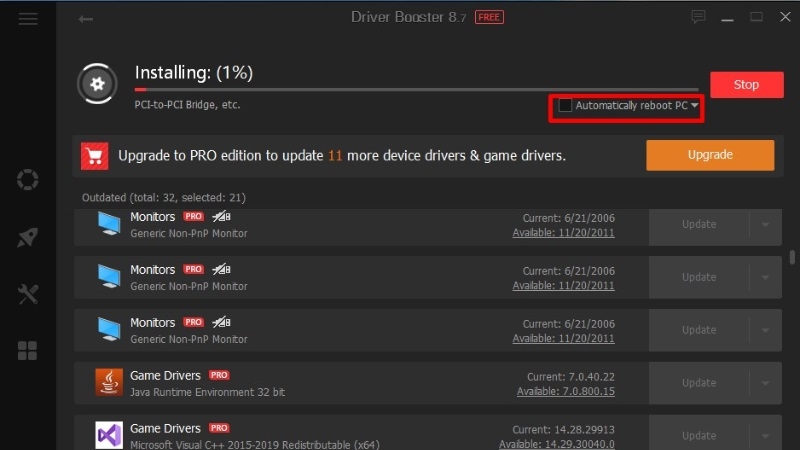Expand the Update dropdown for Visual C++ Redistributable

tap(765, 435)
